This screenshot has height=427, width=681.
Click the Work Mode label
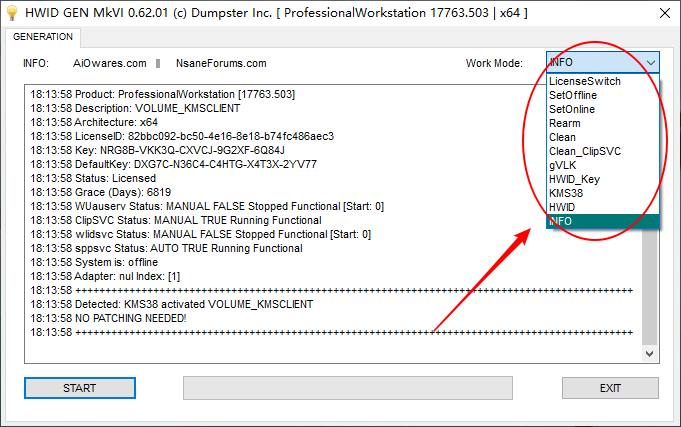pos(494,63)
